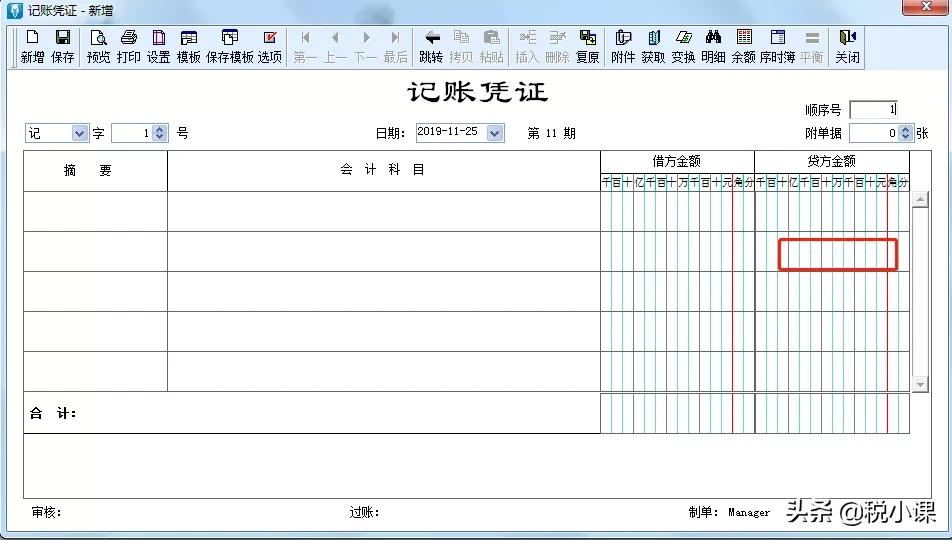Click the 合计 total label
This screenshot has height=540, width=952.
pyautogui.click(x=53, y=414)
